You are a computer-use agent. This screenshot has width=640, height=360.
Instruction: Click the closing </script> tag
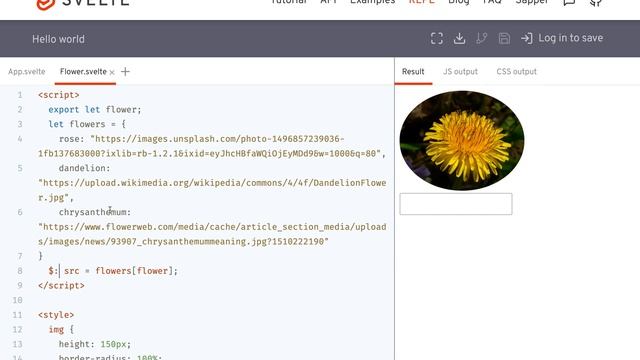point(61,286)
